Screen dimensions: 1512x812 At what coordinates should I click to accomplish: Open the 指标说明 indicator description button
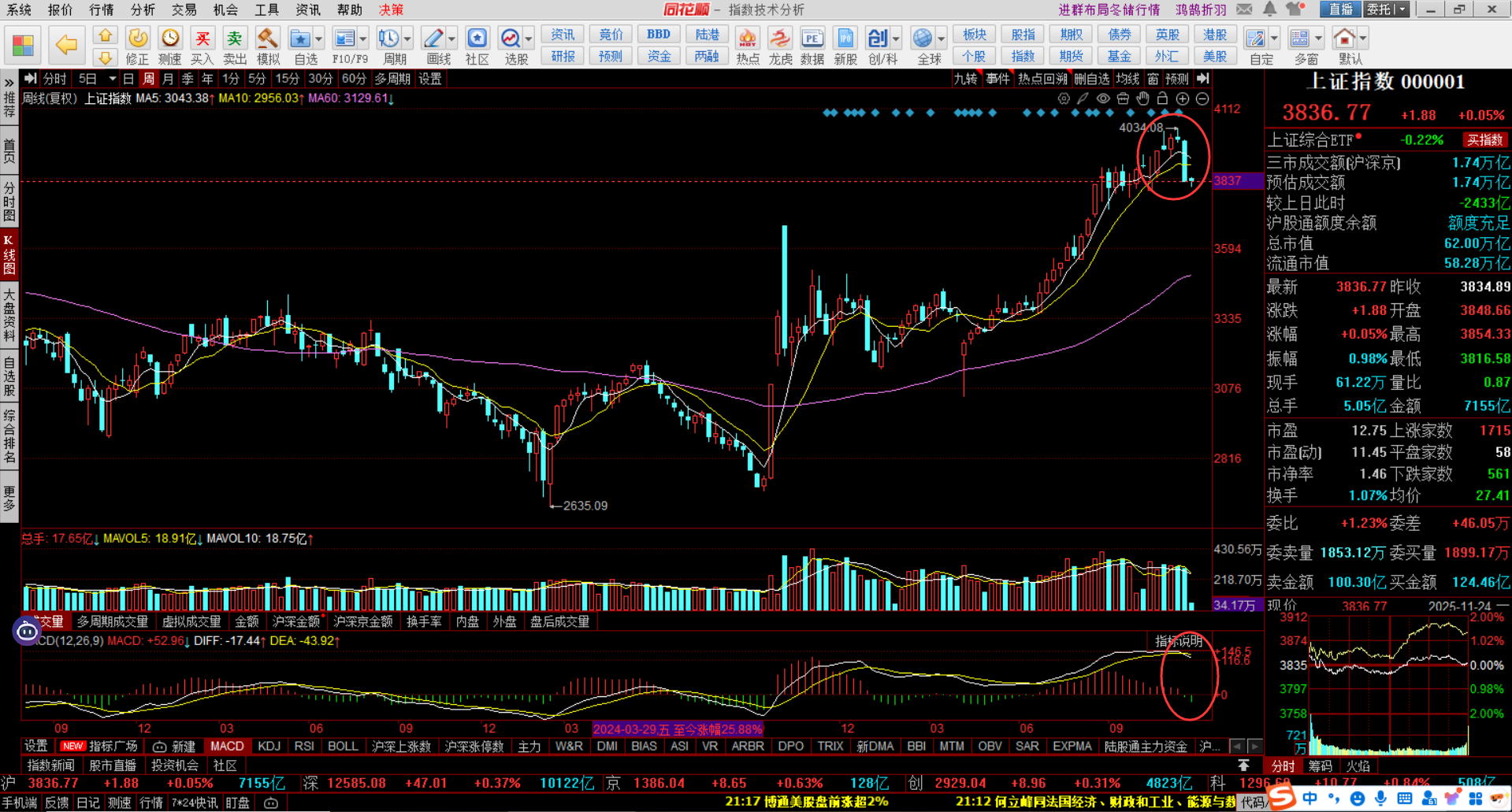[x=1180, y=640]
